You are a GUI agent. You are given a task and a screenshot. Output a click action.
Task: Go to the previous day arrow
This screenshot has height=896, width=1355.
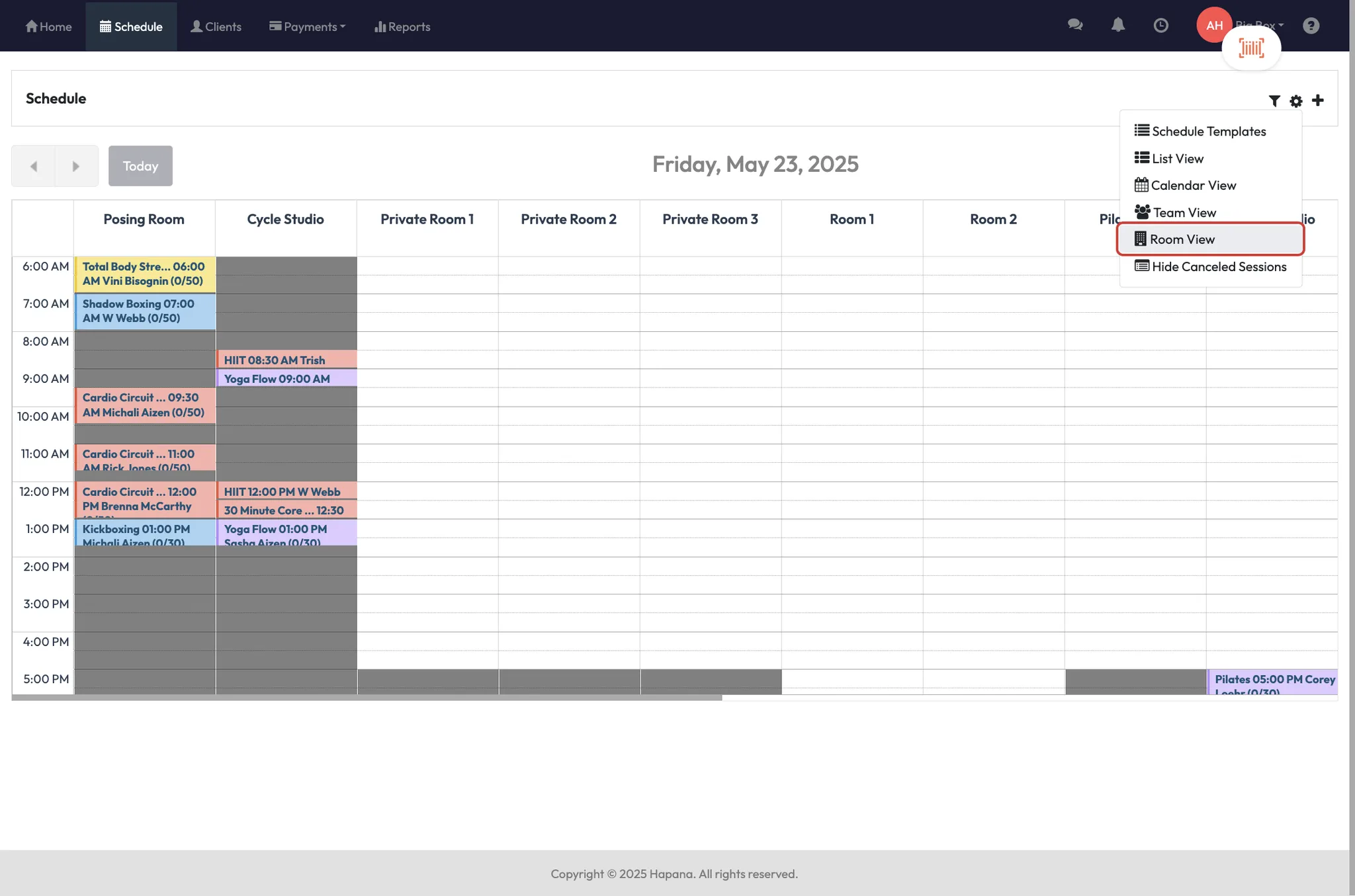pyautogui.click(x=33, y=166)
